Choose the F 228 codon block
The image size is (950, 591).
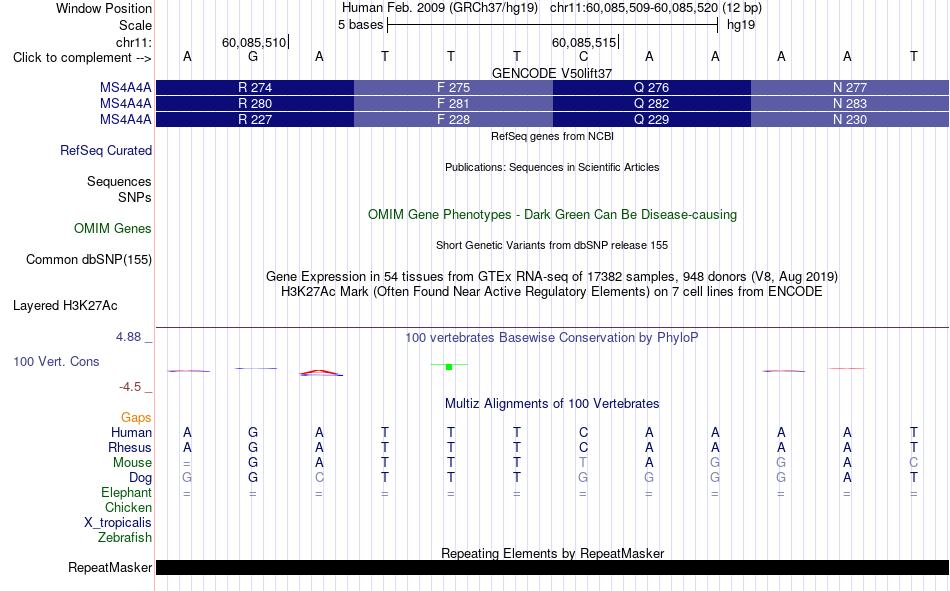click(453, 119)
